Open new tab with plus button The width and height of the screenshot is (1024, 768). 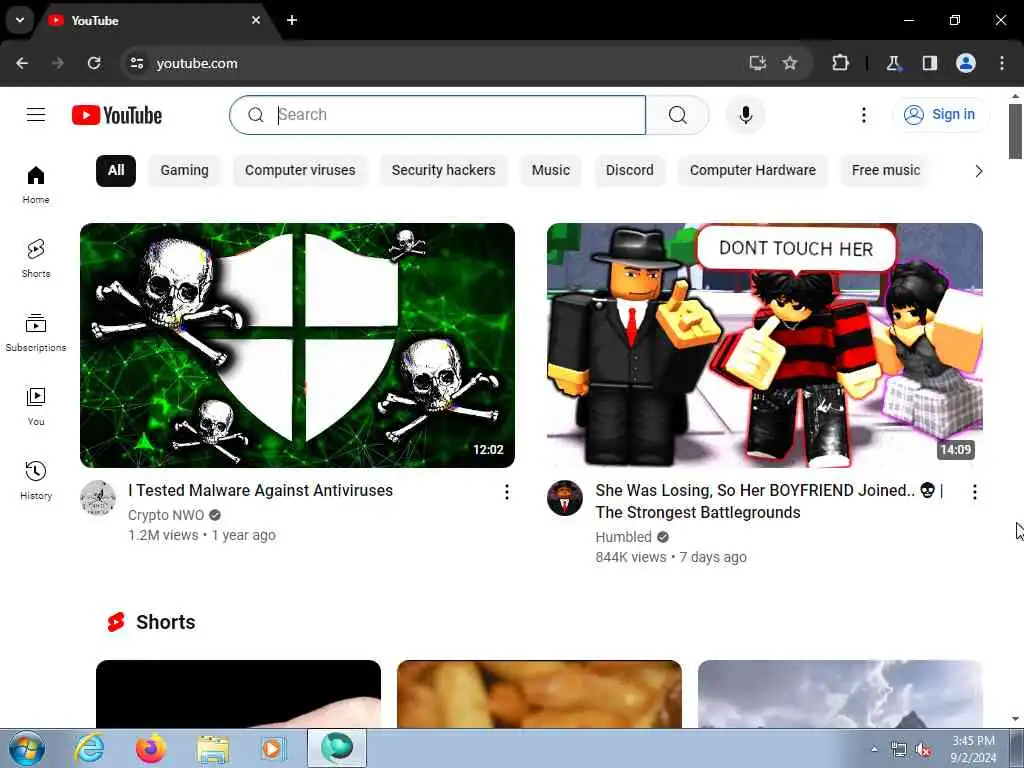(292, 20)
